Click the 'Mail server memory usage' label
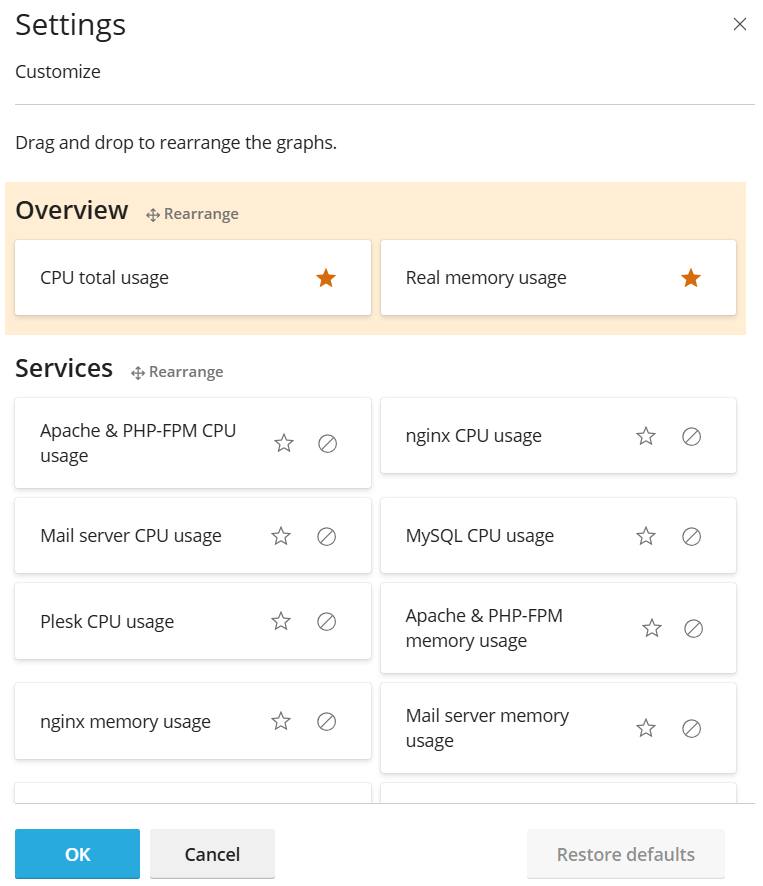The height and width of the screenshot is (886, 763). point(487,728)
